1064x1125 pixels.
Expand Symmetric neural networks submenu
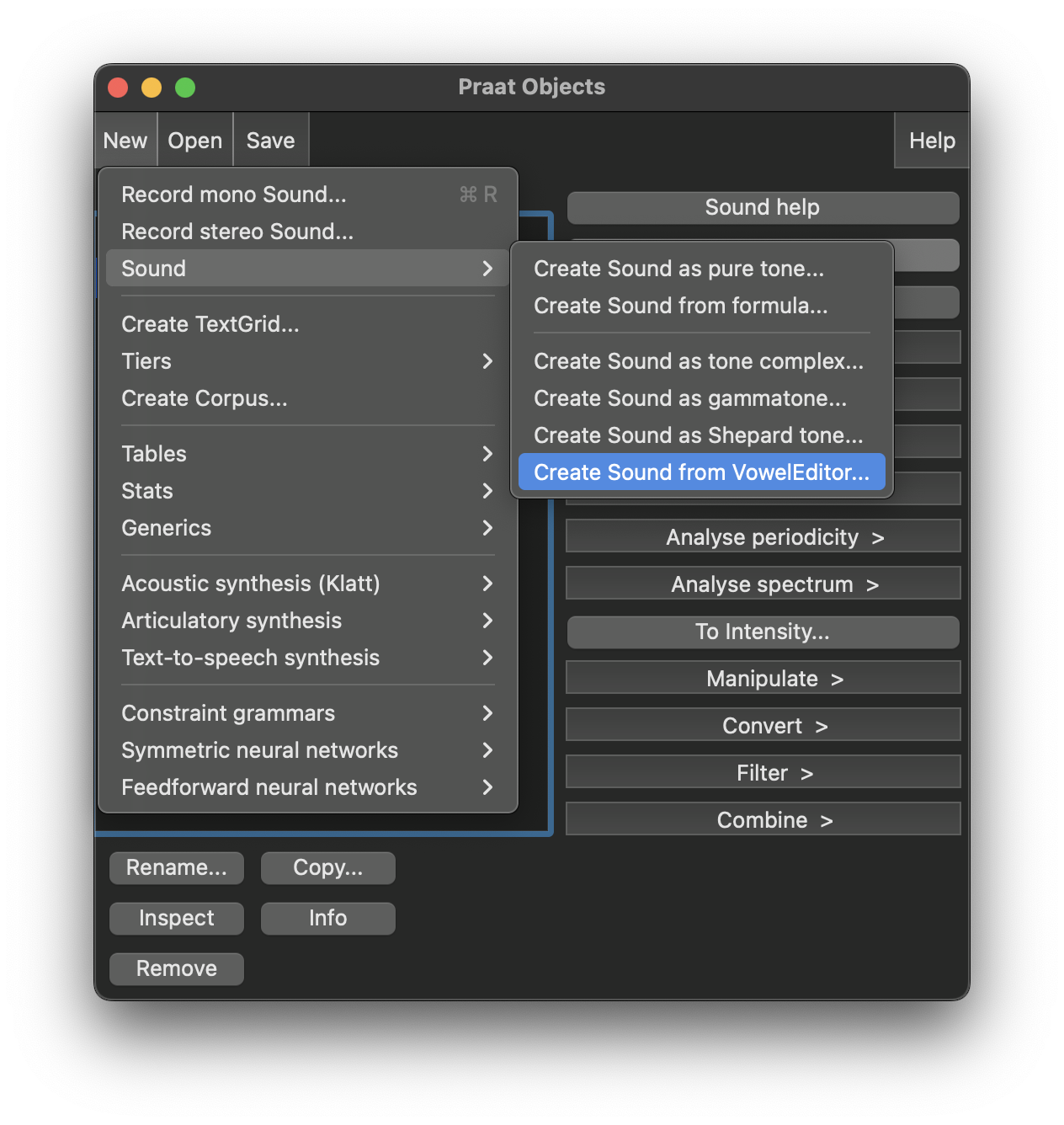tap(308, 750)
